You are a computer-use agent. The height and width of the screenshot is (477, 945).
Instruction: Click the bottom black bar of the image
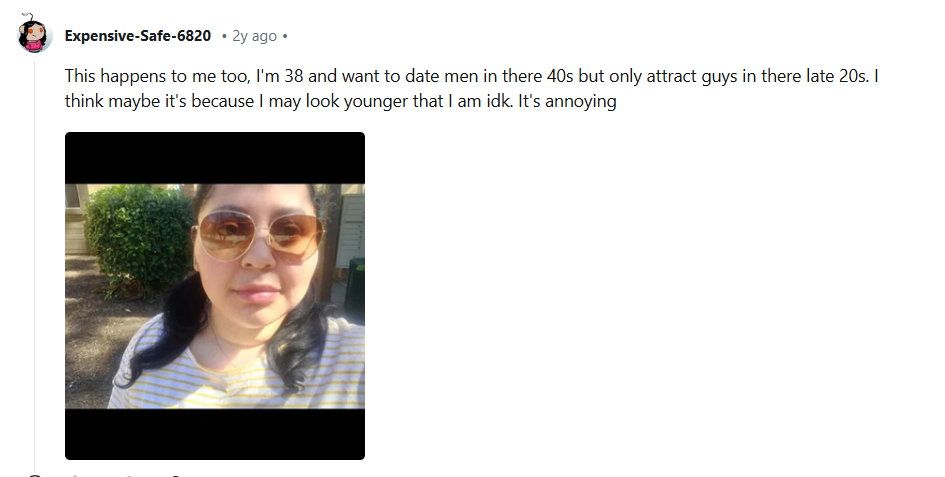click(x=215, y=434)
